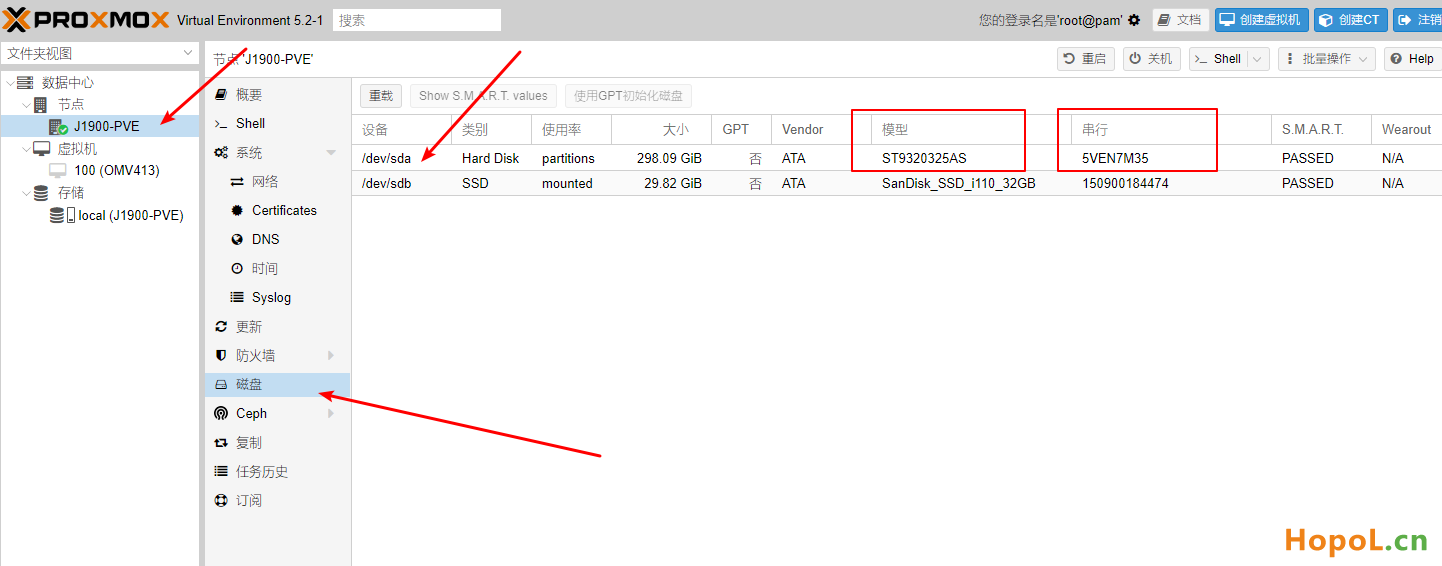Click the datacenter server icon

point(25,83)
